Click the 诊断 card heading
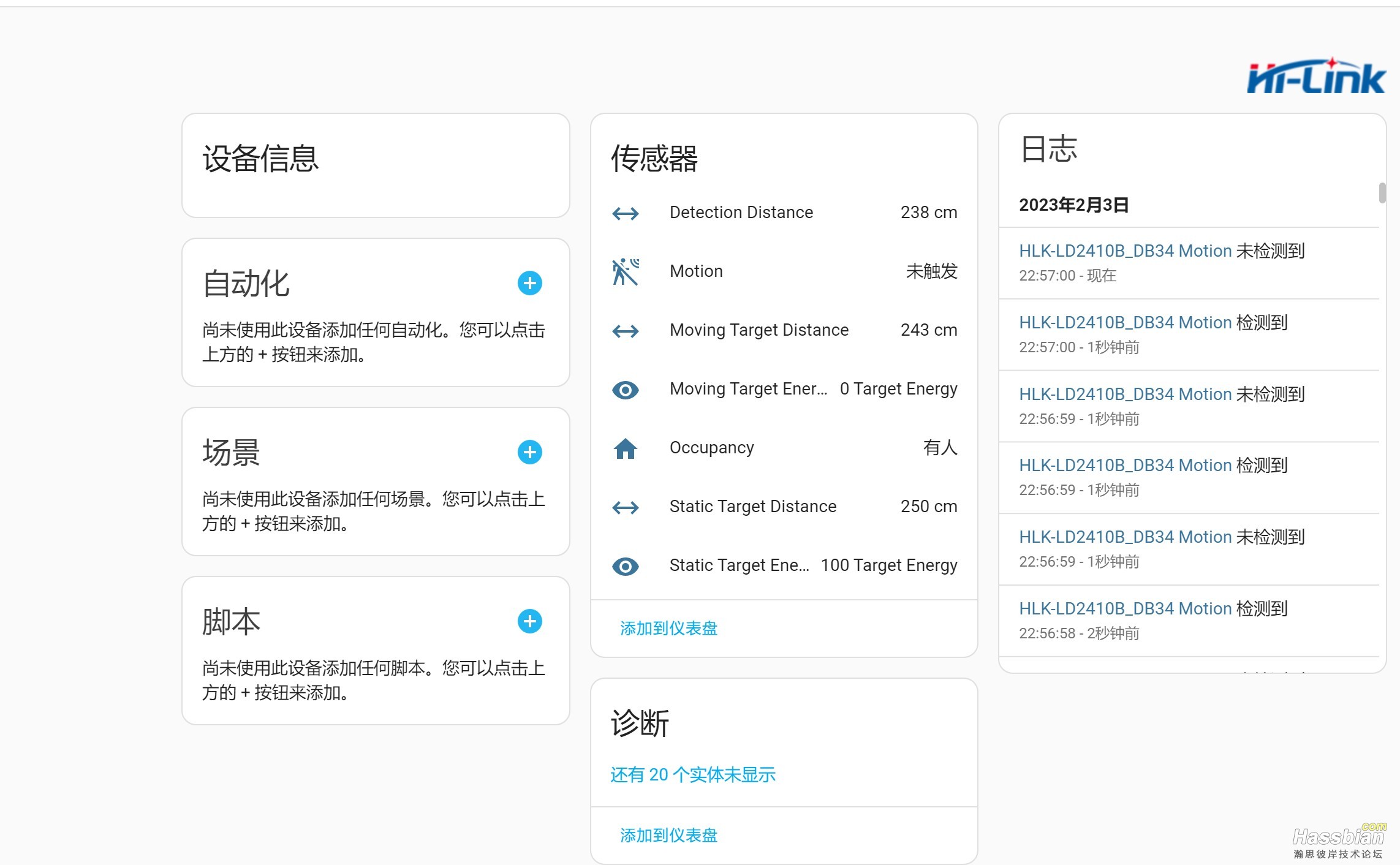The image size is (1400, 865). (x=640, y=723)
